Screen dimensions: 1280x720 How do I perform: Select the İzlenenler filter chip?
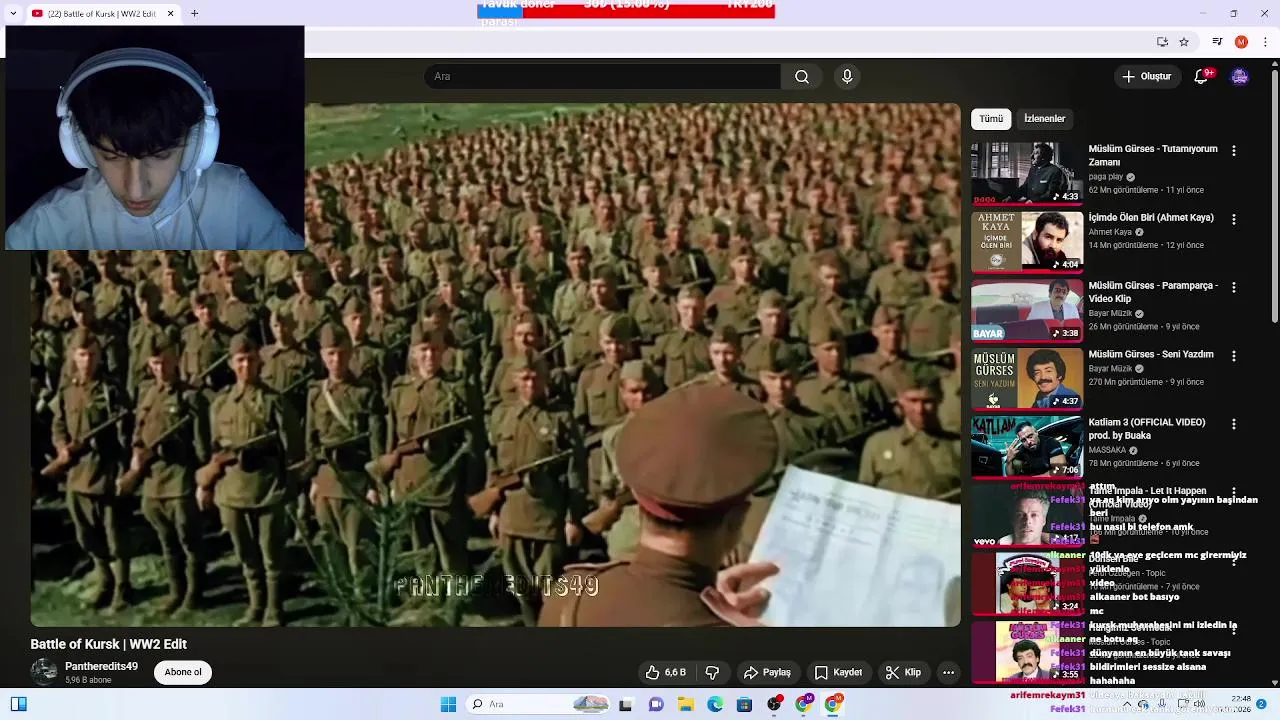pos(1044,119)
